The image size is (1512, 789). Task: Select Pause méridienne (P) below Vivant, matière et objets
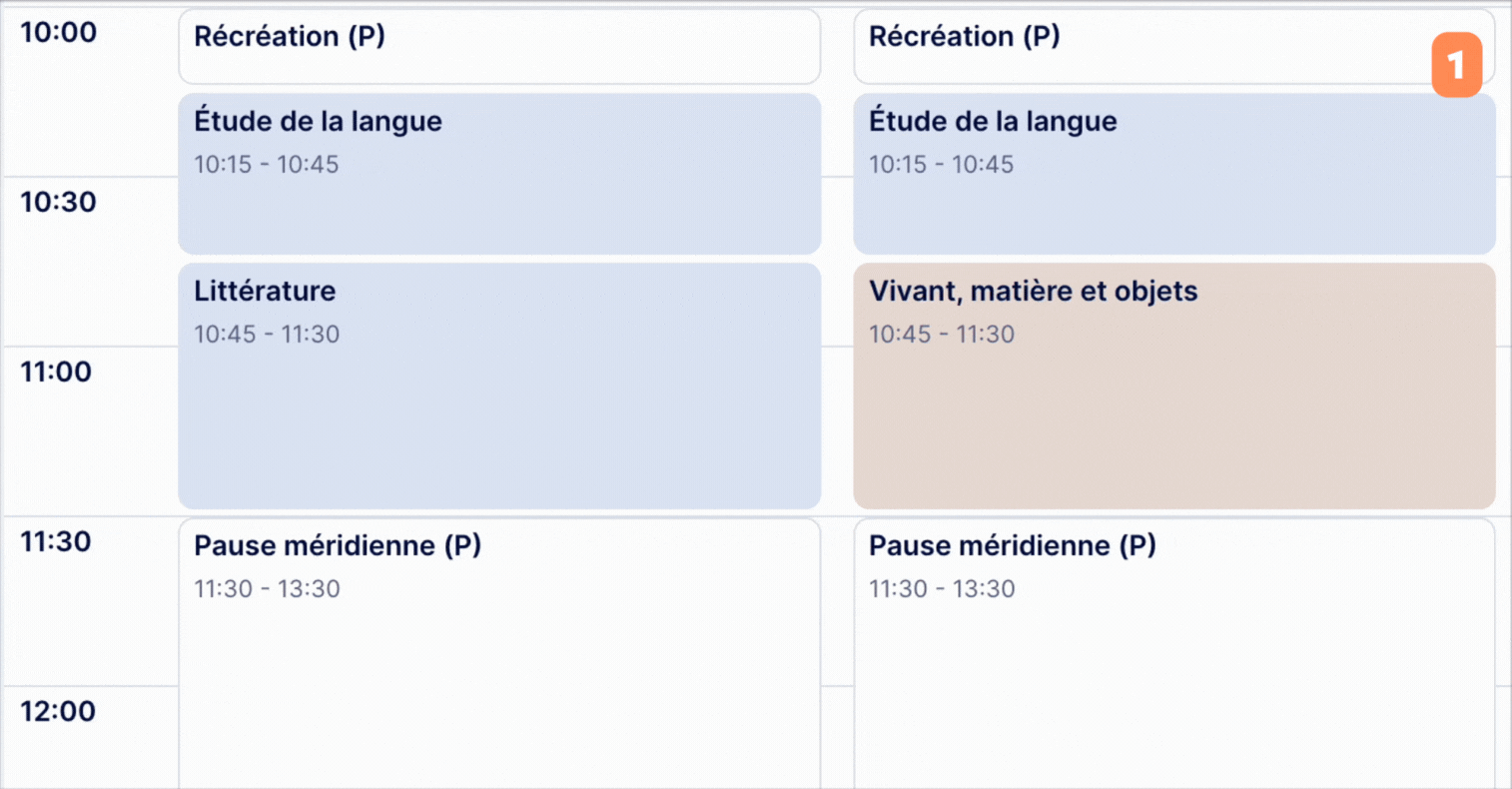[x=1174, y=653]
